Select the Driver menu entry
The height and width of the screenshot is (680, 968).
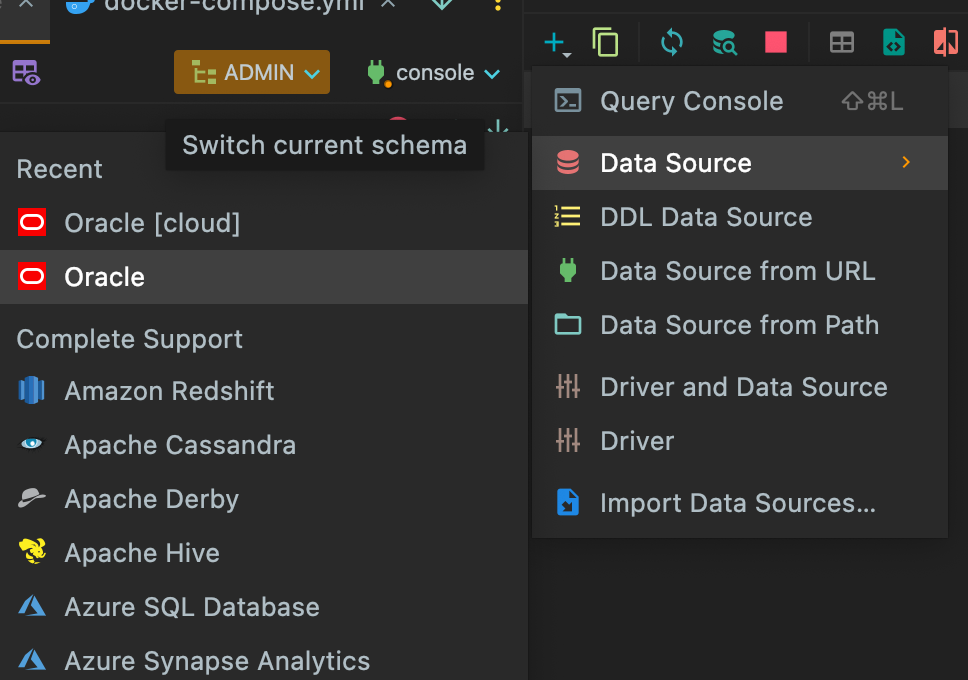tap(740, 441)
